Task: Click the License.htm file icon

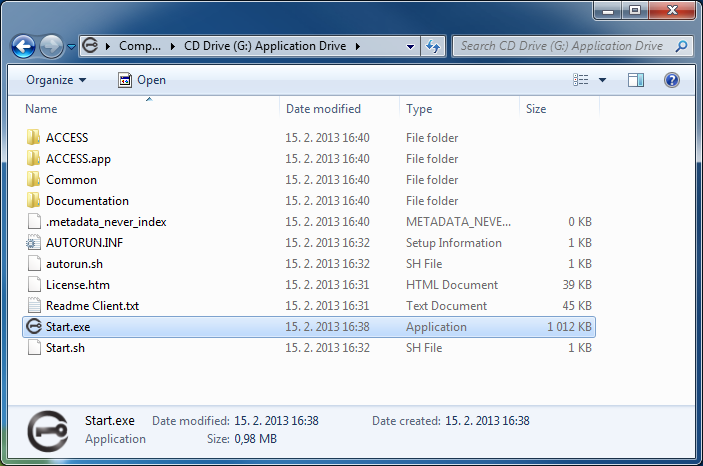Action: (33, 285)
